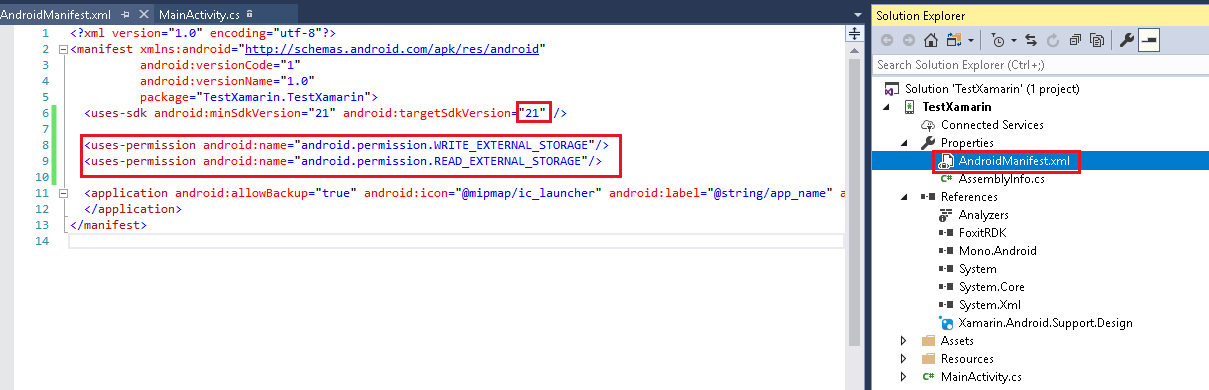Collapse the manifest element code block

[64, 48]
